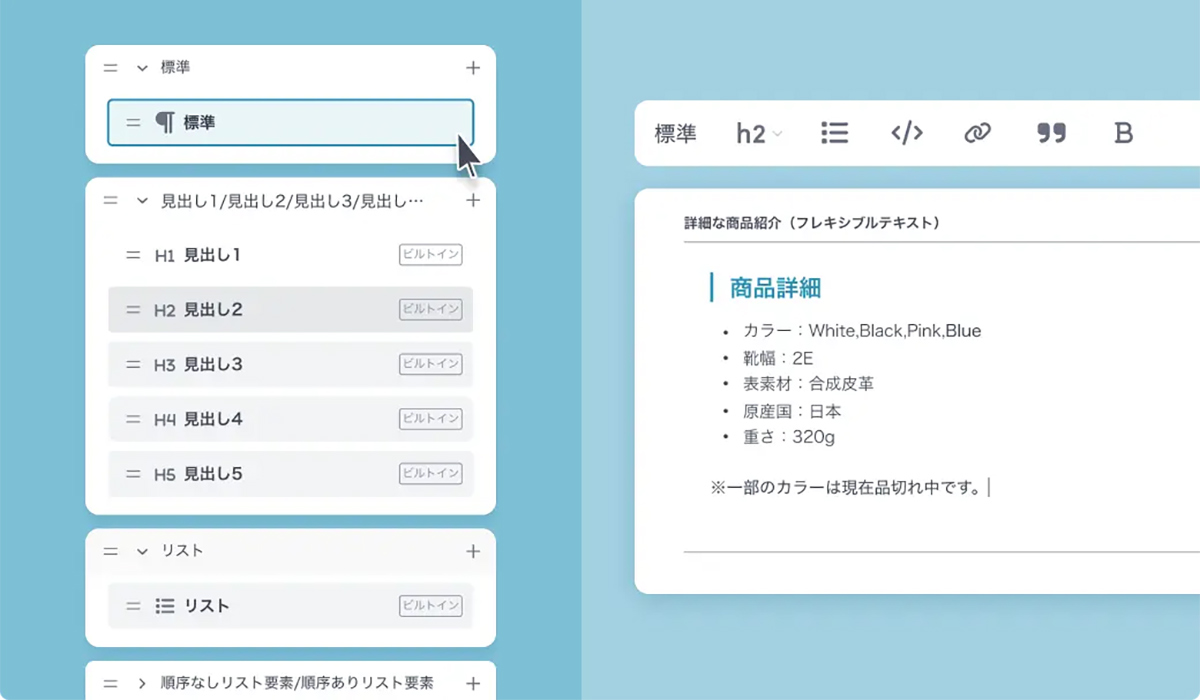Screen dimensions: 1200x700
Task: Click the 重さ：320g bullet line
Action: click(x=789, y=438)
